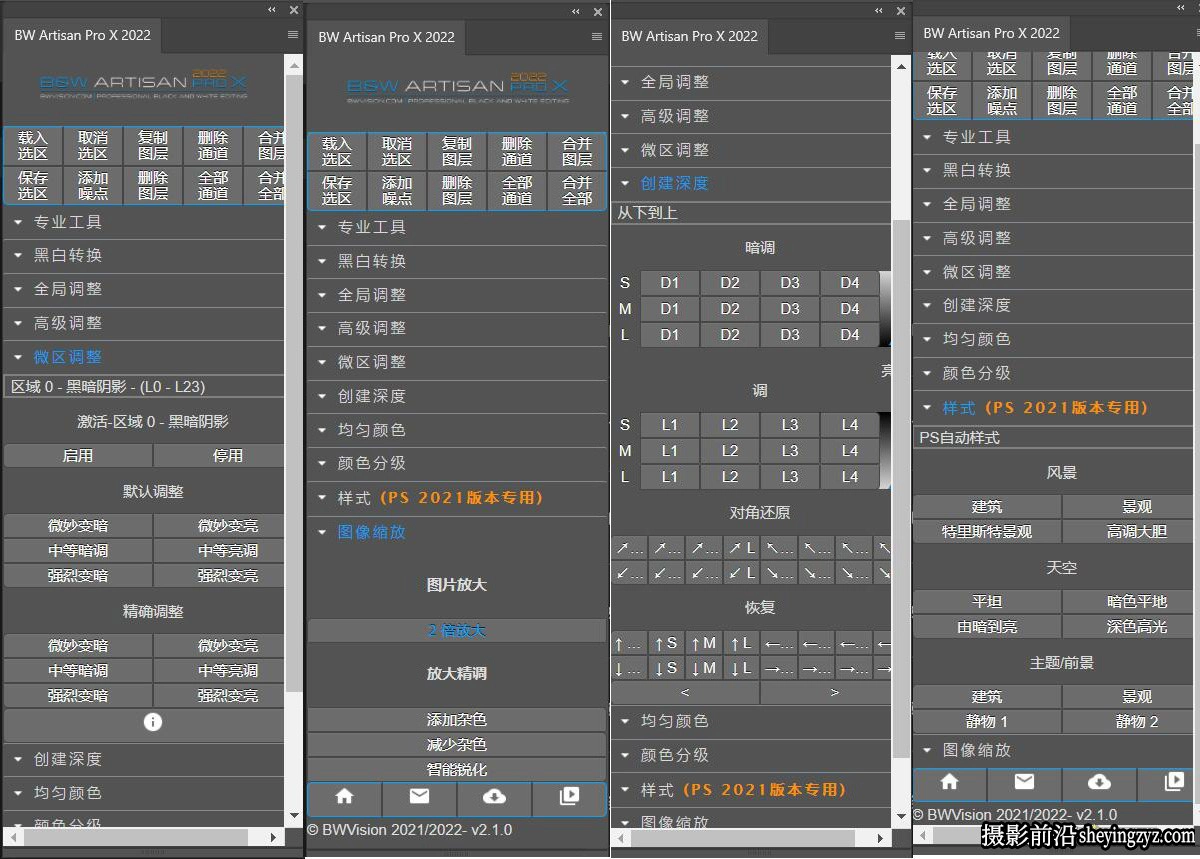This screenshot has width=1200, height=859.
Task: Click the mail icon in the fourth panel
Action: click(x=1025, y=782)
